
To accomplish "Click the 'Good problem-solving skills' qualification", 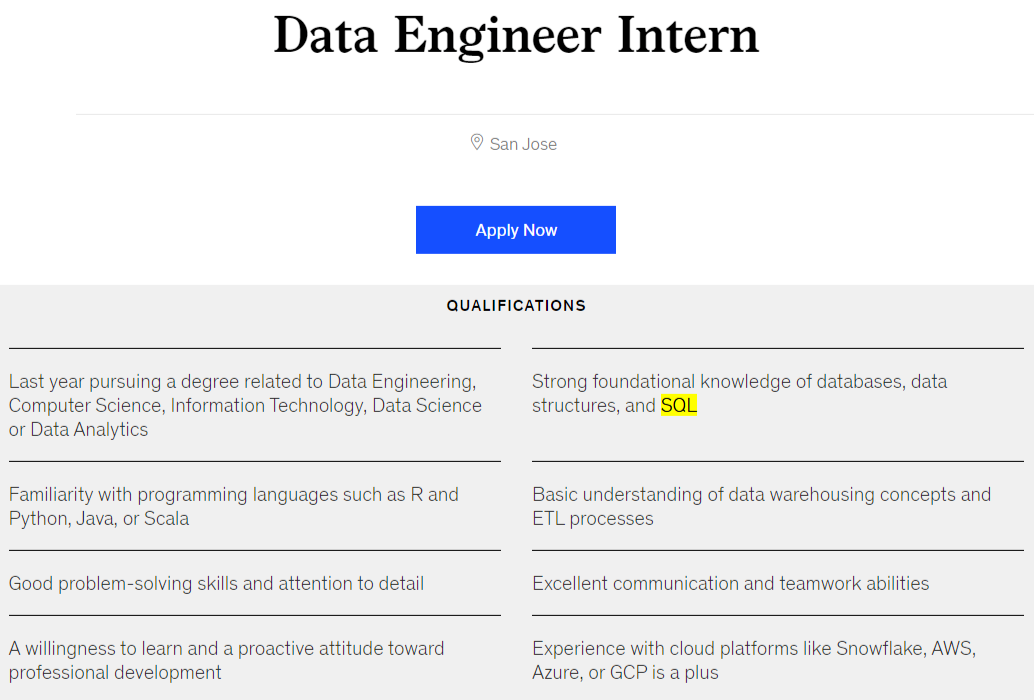I will [216, 584].
